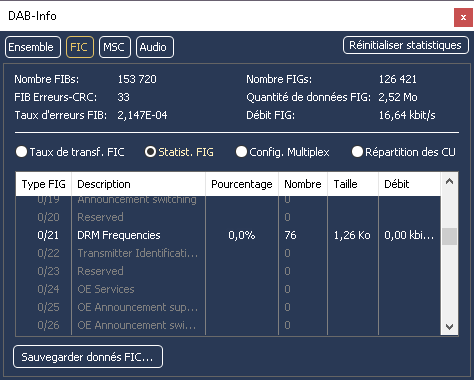Click the table scrollbar up arrow
The image size is (474, 380).
click(x=449, y=181)
